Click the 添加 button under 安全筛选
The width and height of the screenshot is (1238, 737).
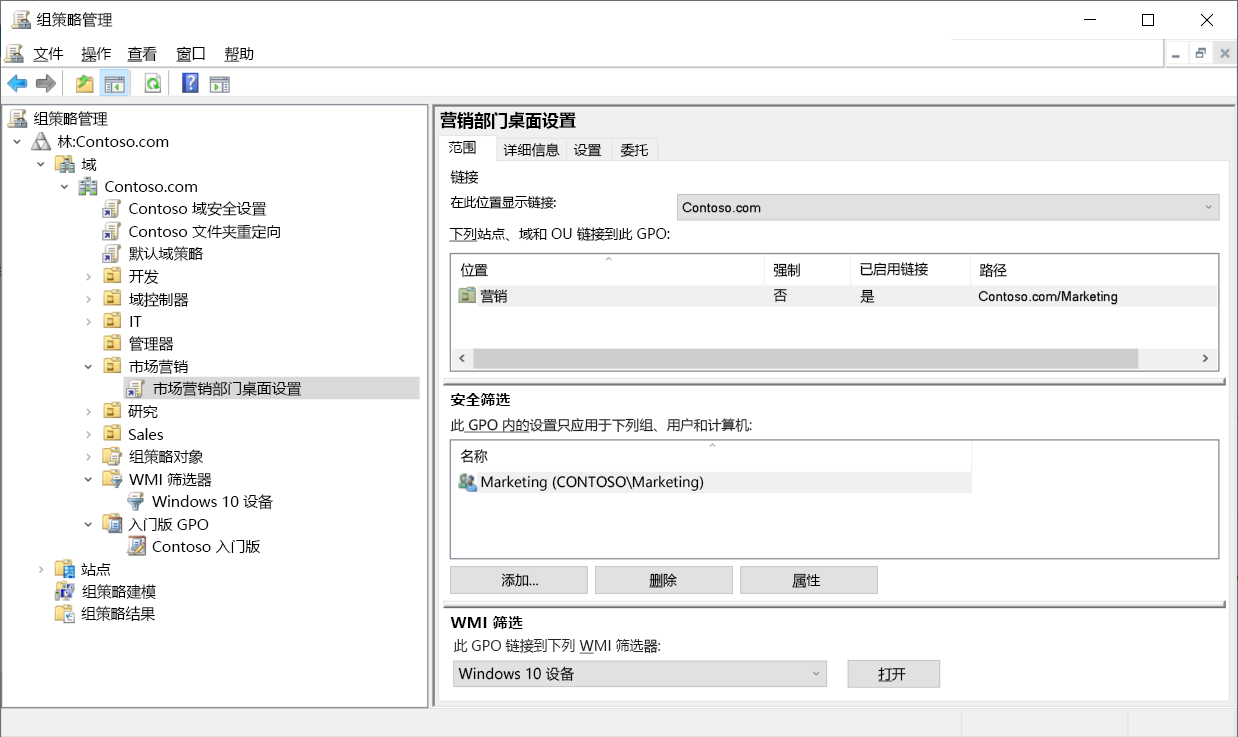(520, 579)
